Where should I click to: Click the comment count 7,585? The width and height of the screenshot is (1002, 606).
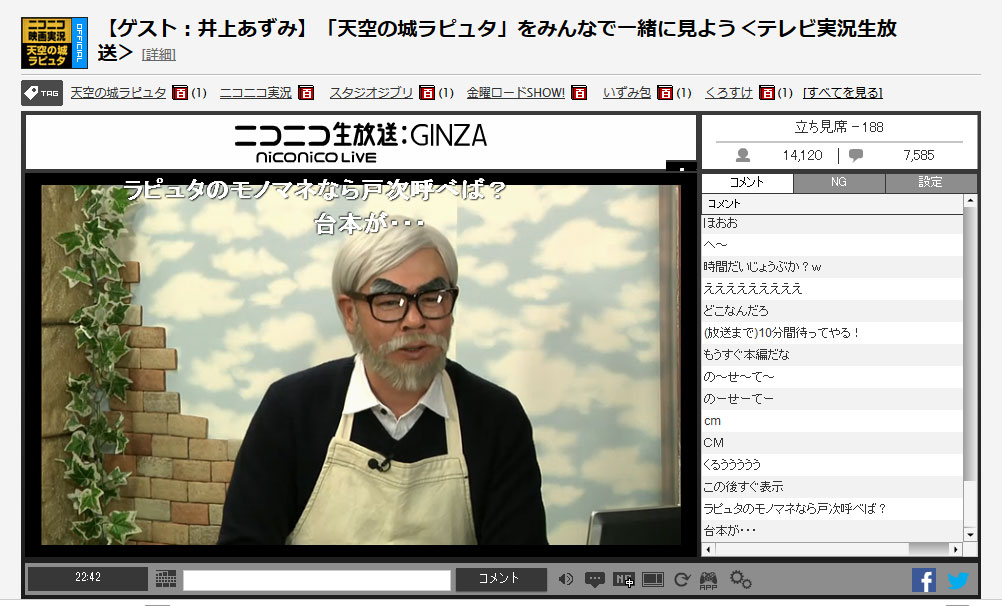(x=919, y=155)
